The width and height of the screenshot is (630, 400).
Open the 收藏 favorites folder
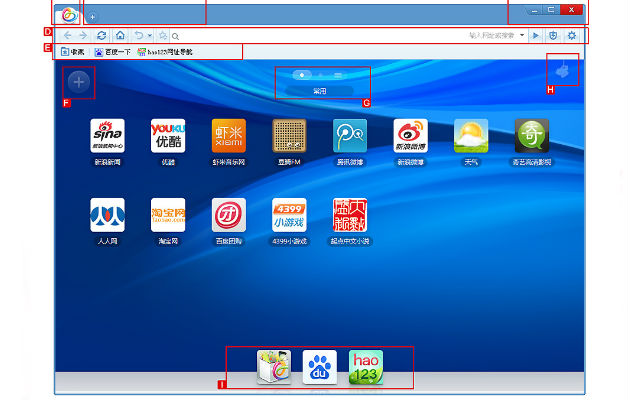coord(73,52)
